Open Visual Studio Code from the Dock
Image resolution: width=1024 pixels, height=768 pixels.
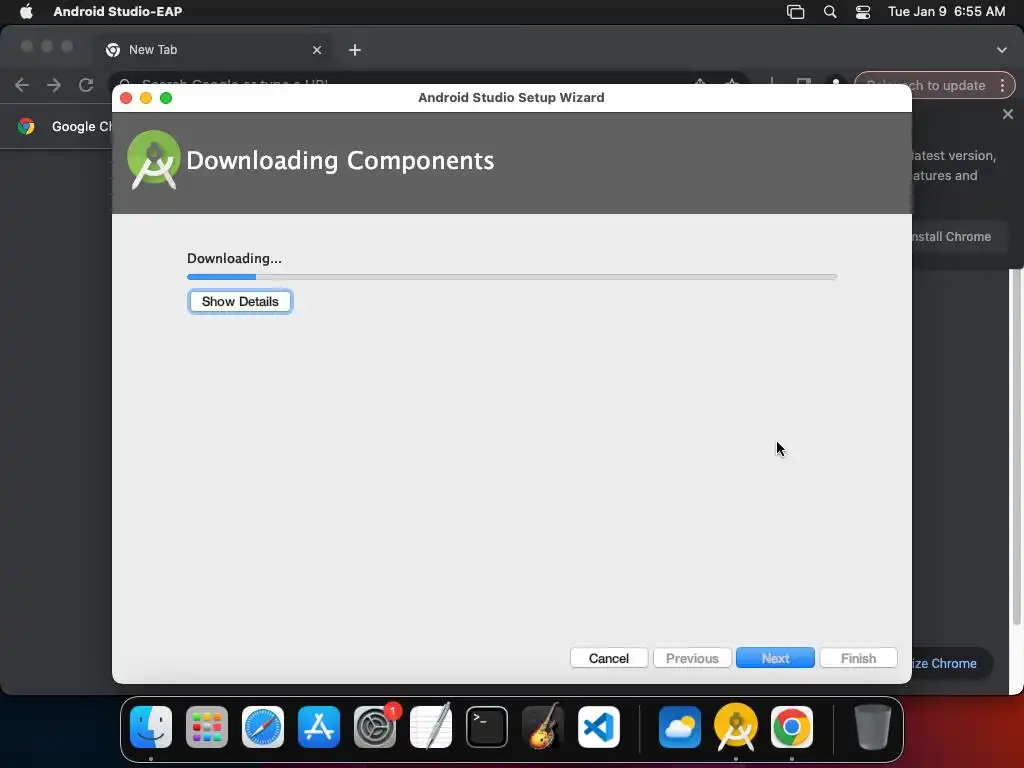599,727
